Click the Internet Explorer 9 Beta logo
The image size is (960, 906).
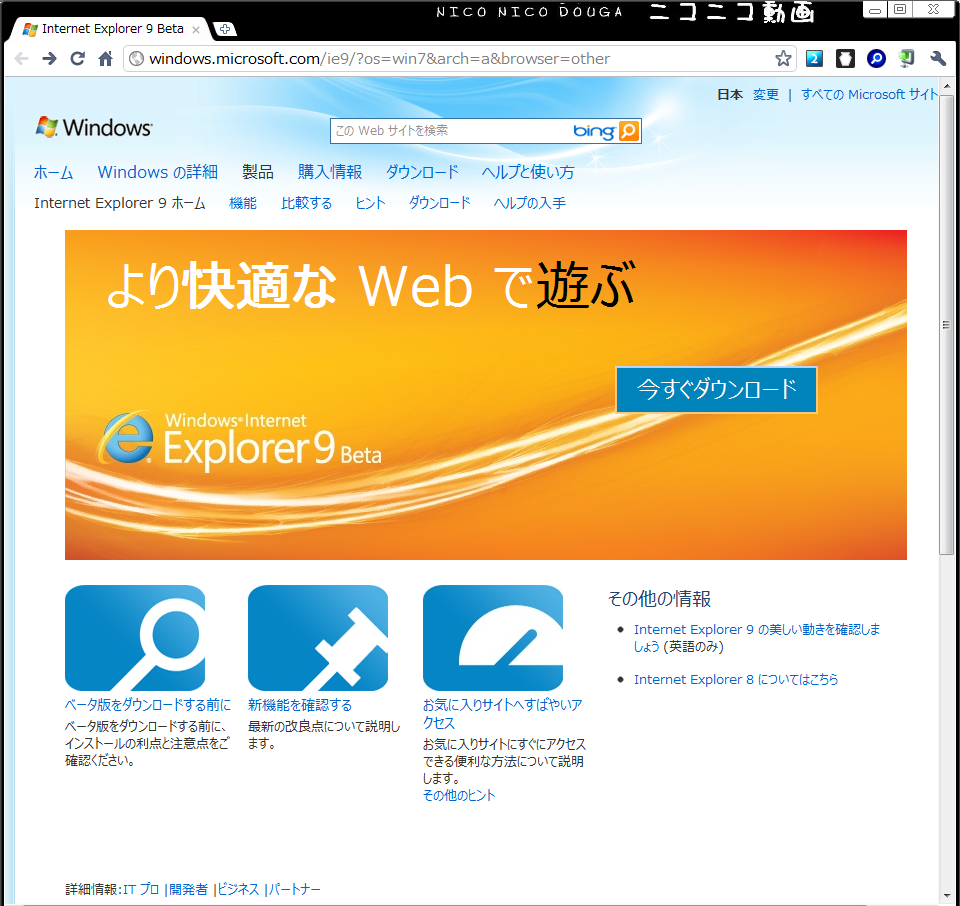(240, 439)
